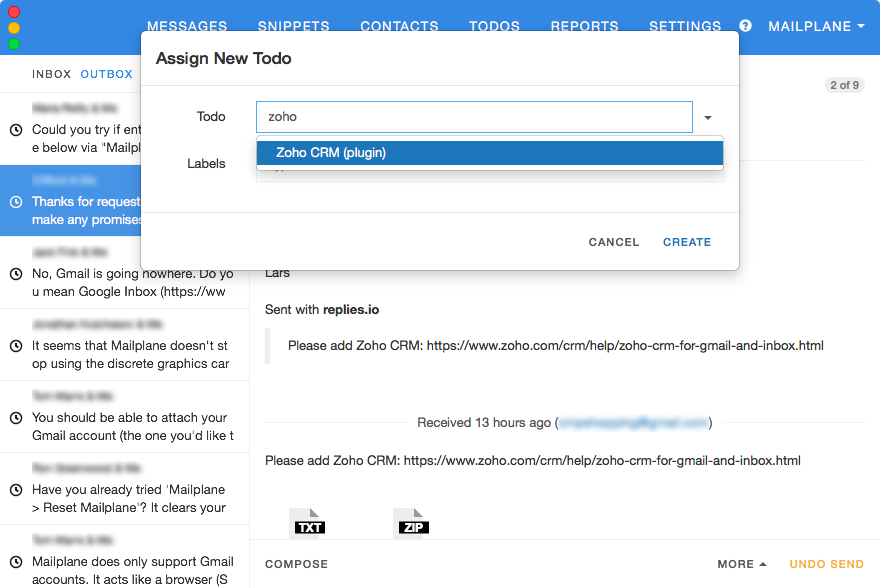Click the help question mark icon

point(745,26)
